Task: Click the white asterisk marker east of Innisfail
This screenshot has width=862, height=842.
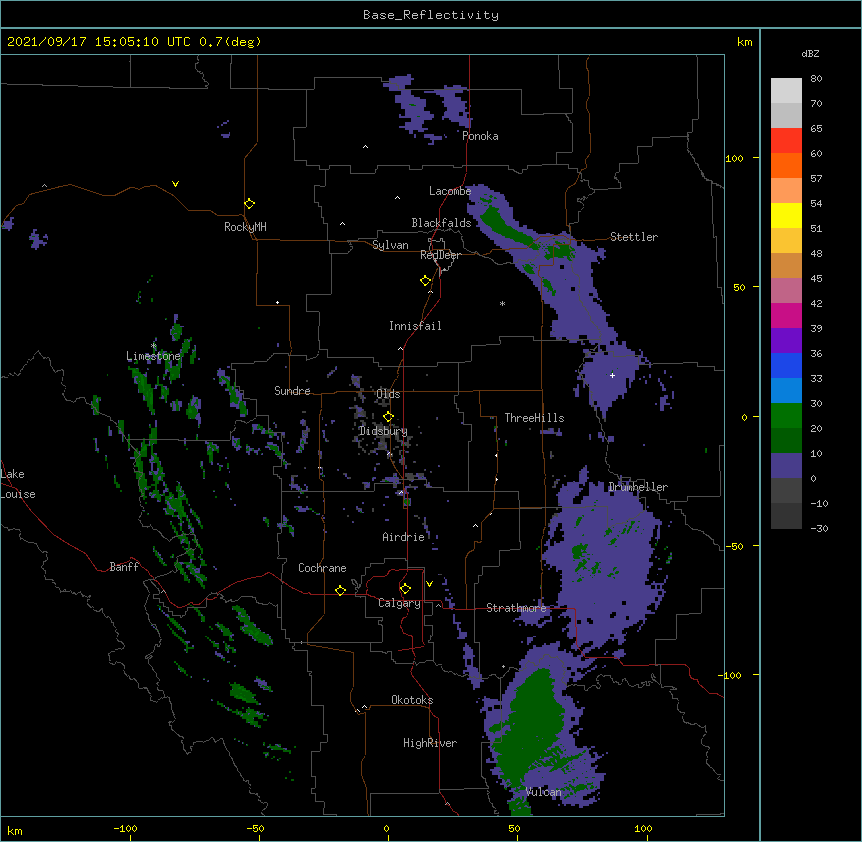Action: (x=502, y=303)
